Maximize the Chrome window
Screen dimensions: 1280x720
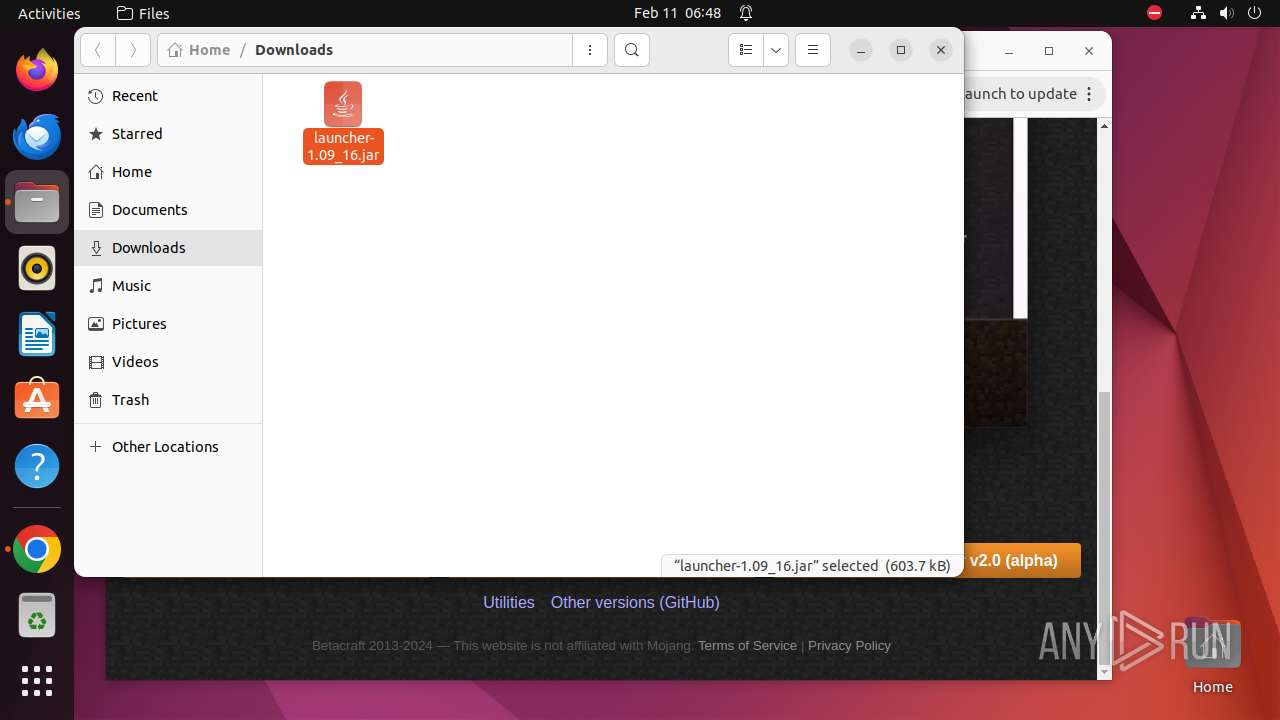tap(1049, 51)
